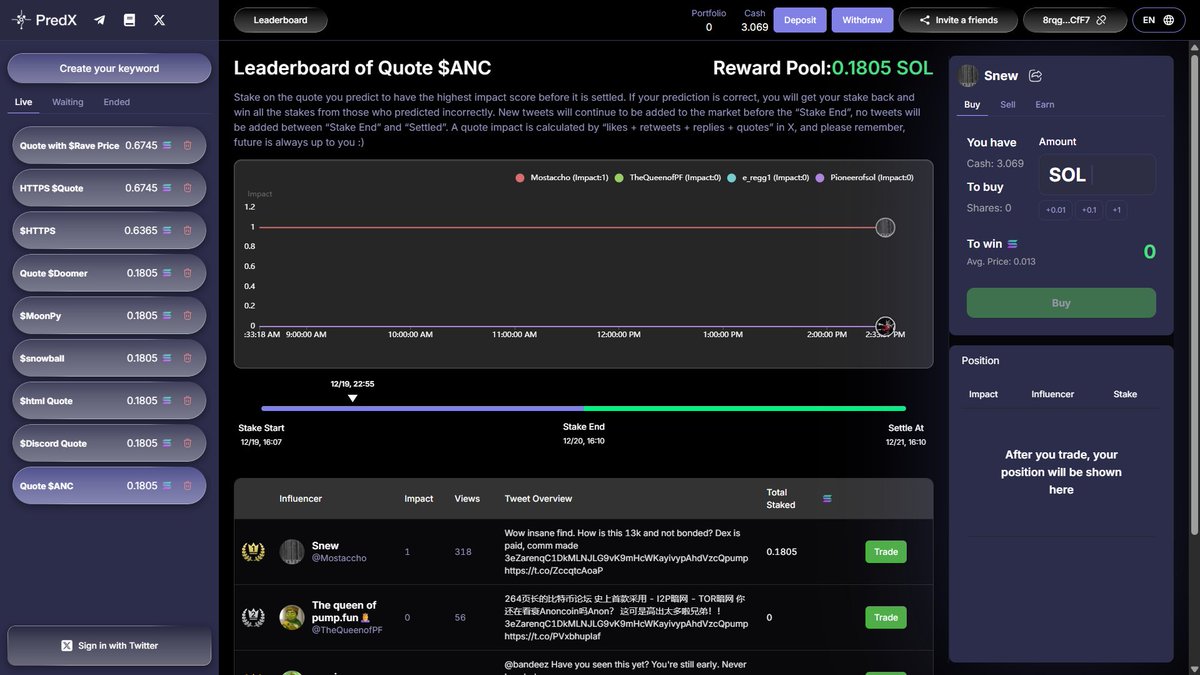Select the Earn tab in trade panel
The height and width of the screenshot is (675, 1200).
point(1045,104)
